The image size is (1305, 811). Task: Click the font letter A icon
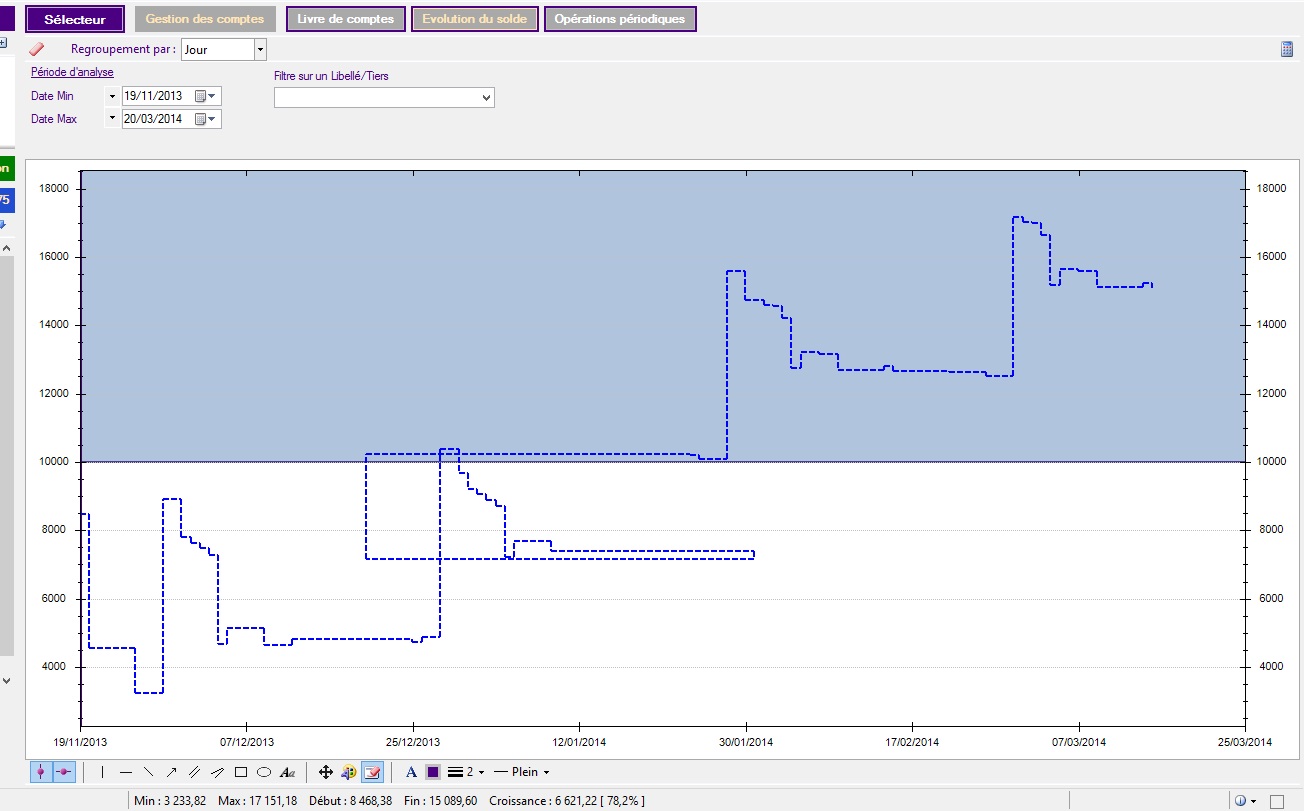411,772
